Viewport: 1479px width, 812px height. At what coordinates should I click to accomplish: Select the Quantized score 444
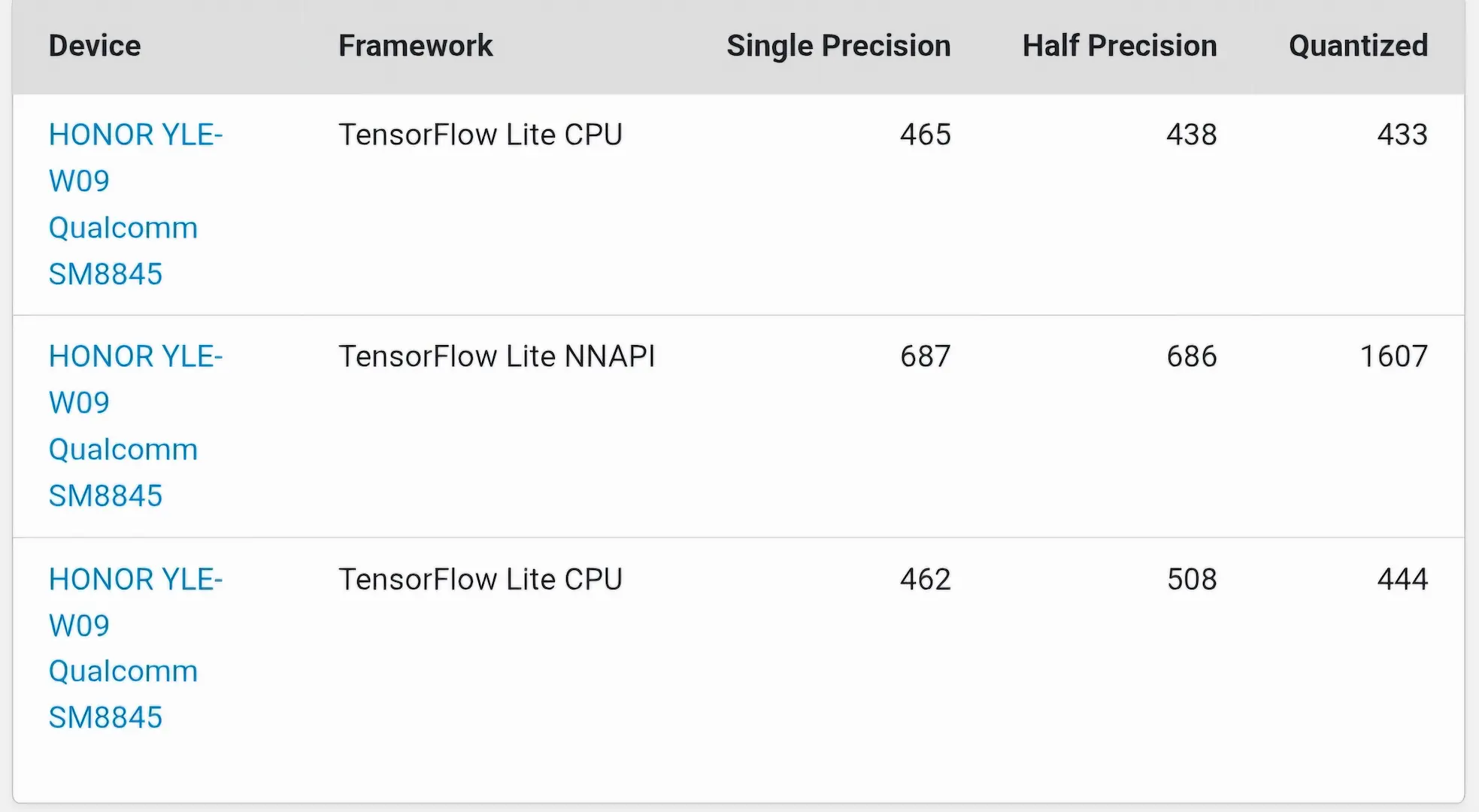pyautogui.click(x=1402, y=579)
